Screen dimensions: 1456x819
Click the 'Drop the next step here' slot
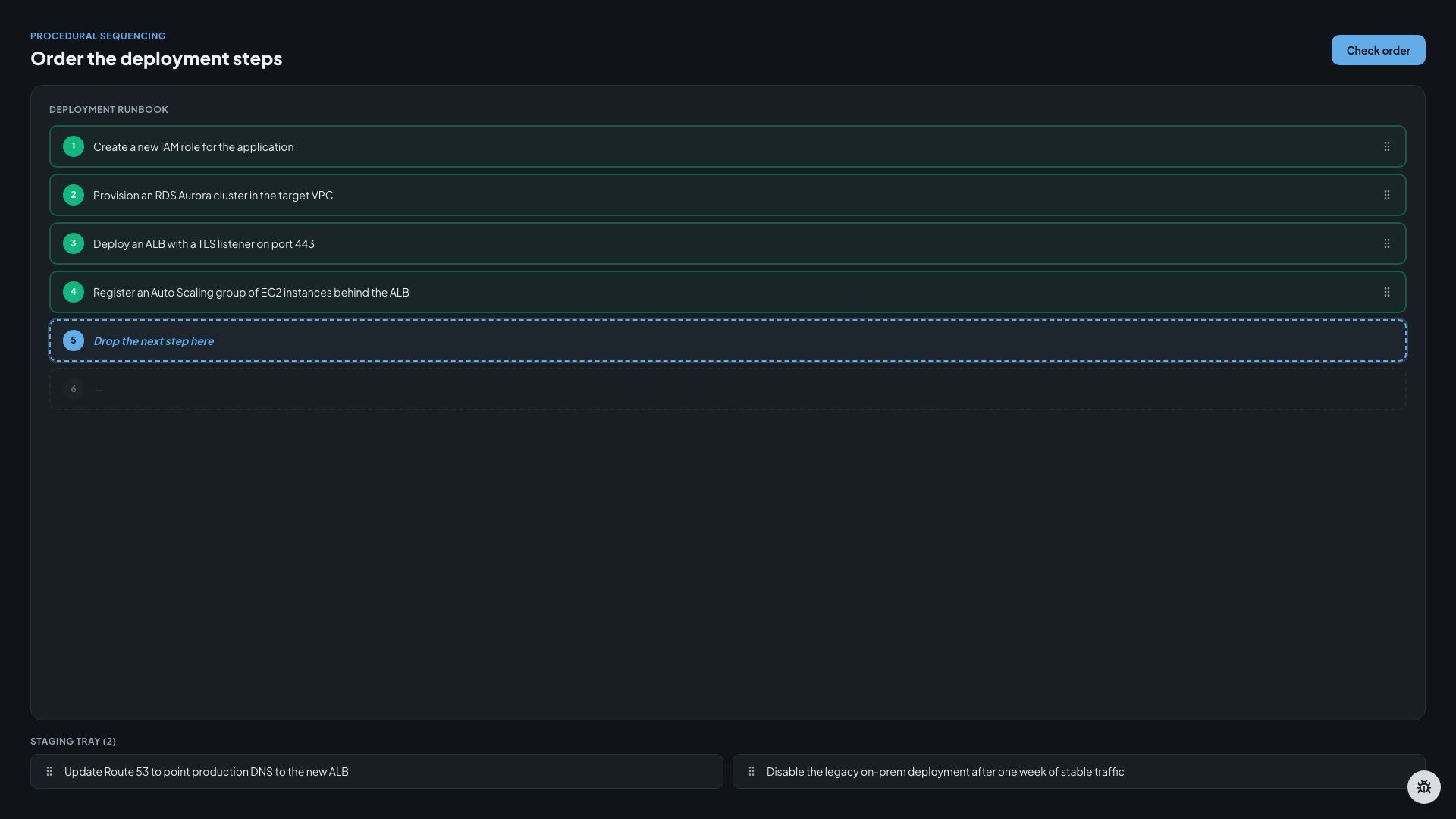[x=728, y=340]
